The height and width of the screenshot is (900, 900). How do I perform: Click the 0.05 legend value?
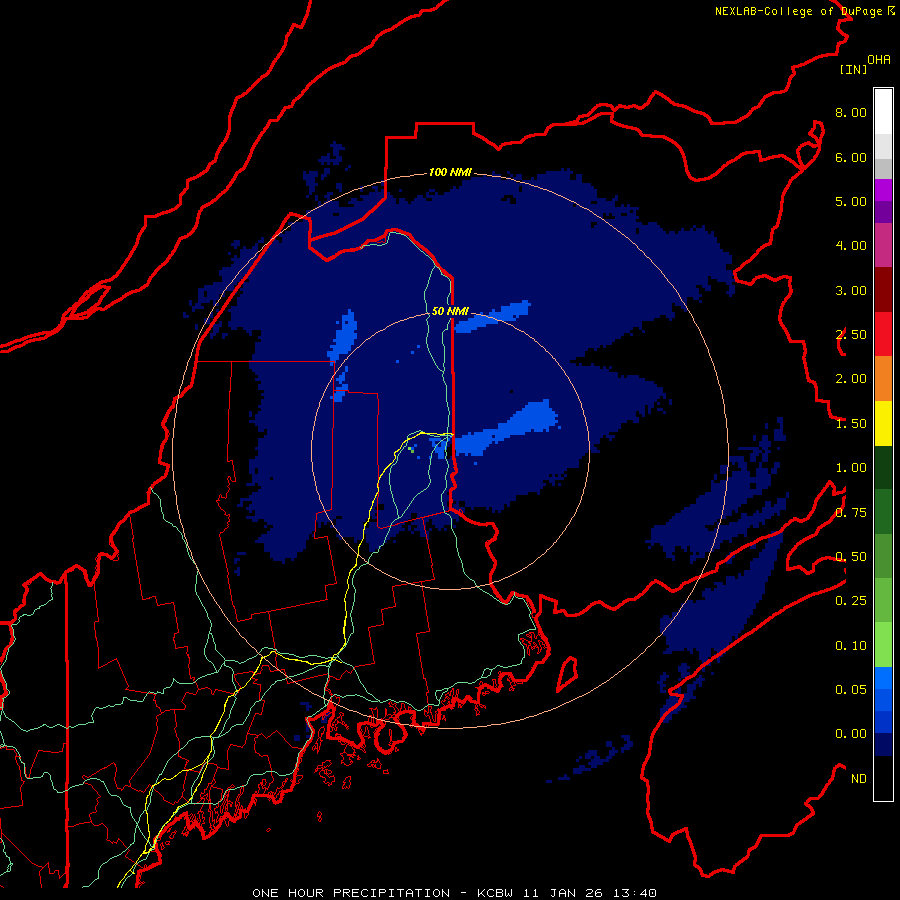851,690
